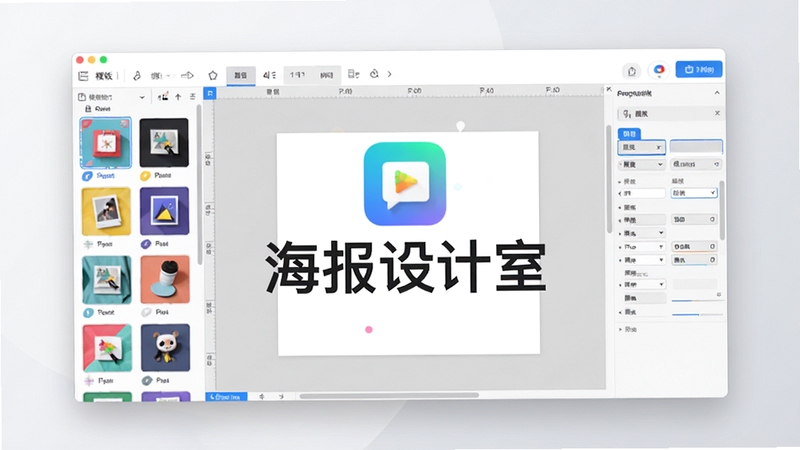Click the sort icon in the template panel header
Screen dimensions: 800x450
click(163, 96)
